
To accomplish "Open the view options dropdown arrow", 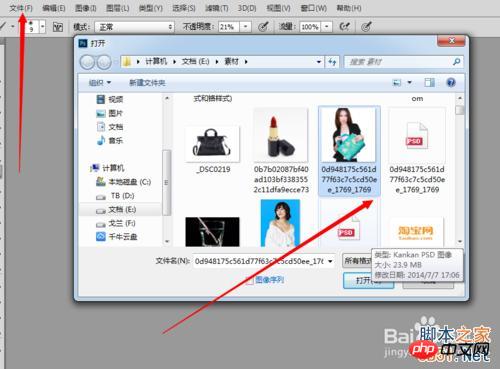I will point(410,82).
